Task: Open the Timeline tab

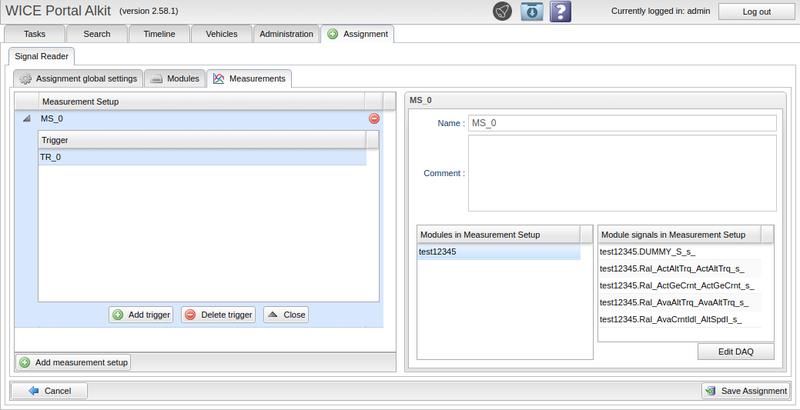Action: [x=159, y=34]
